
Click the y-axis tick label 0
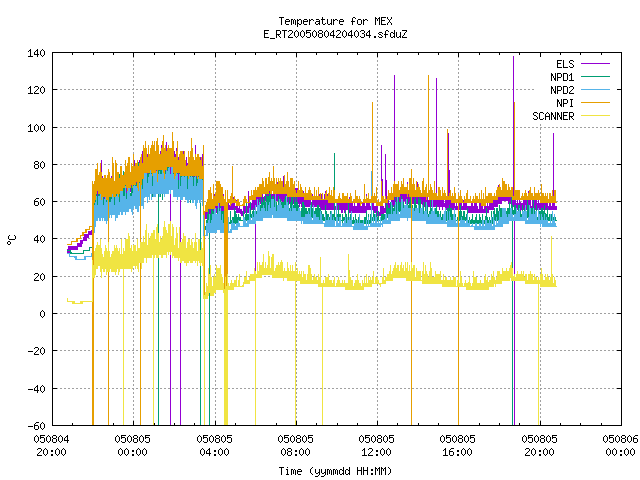coord(42,314)
